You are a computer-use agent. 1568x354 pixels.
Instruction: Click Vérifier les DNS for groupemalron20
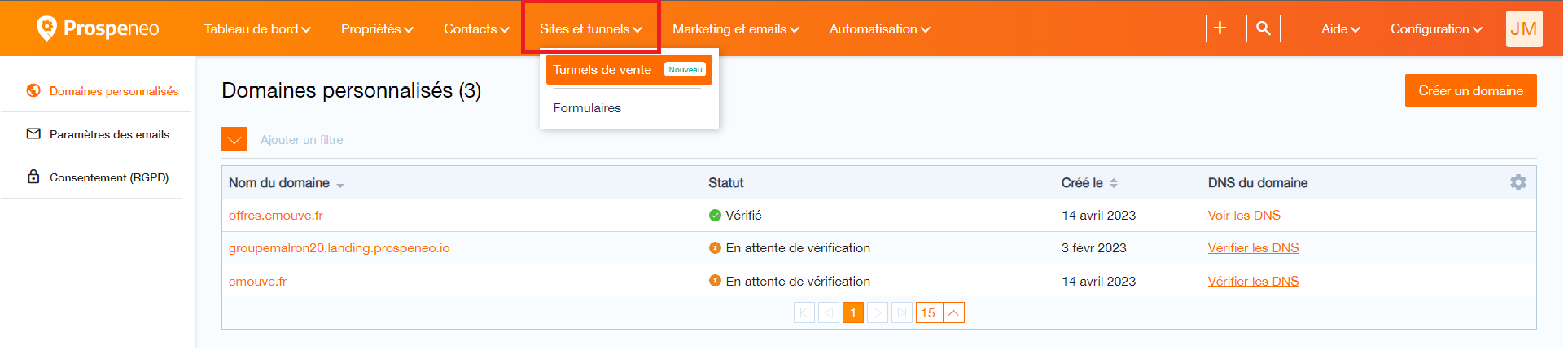click(x=1253, y=248)
